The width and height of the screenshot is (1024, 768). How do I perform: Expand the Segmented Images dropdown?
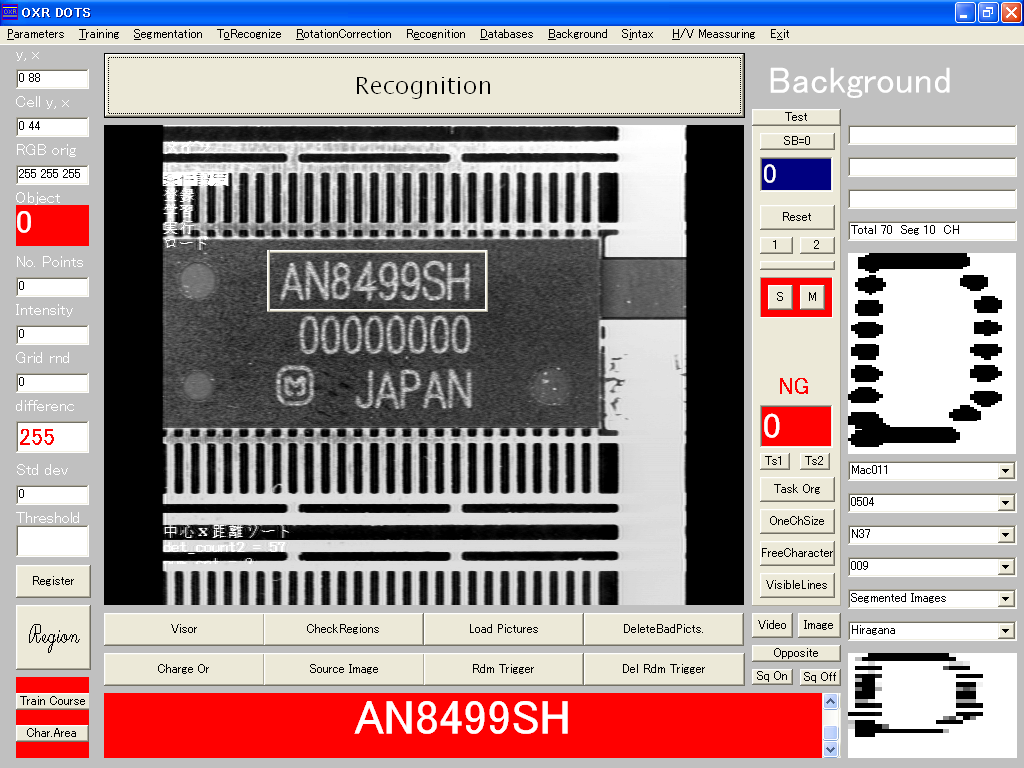1006,599
